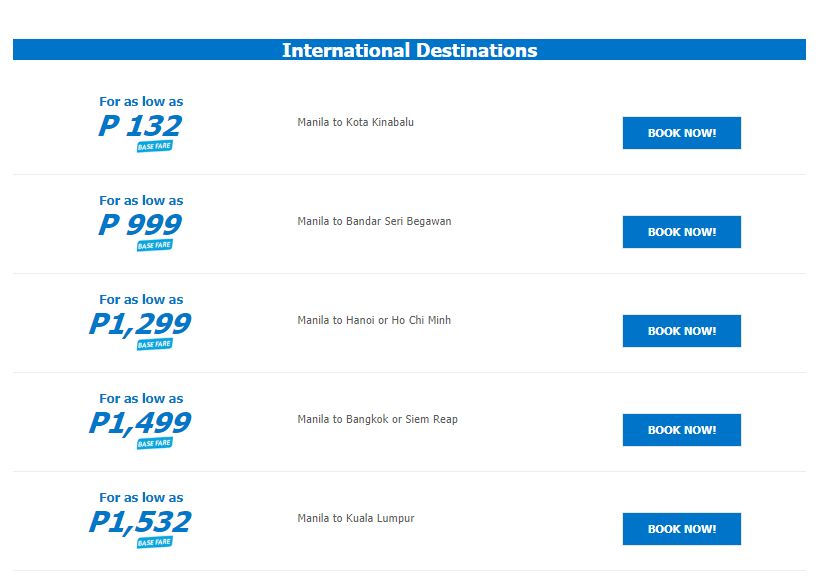Click the Base Fare badge under P 999
This screenshot has height=577, width=829.
point(154,245)
